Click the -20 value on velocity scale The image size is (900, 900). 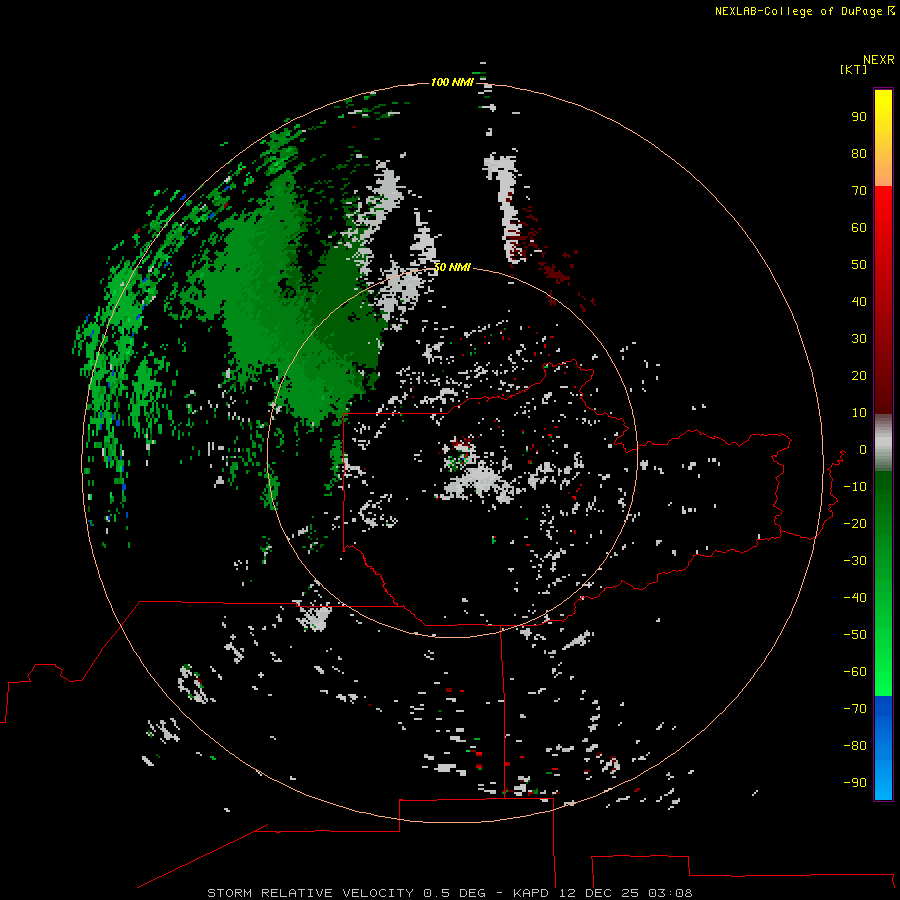855,523
